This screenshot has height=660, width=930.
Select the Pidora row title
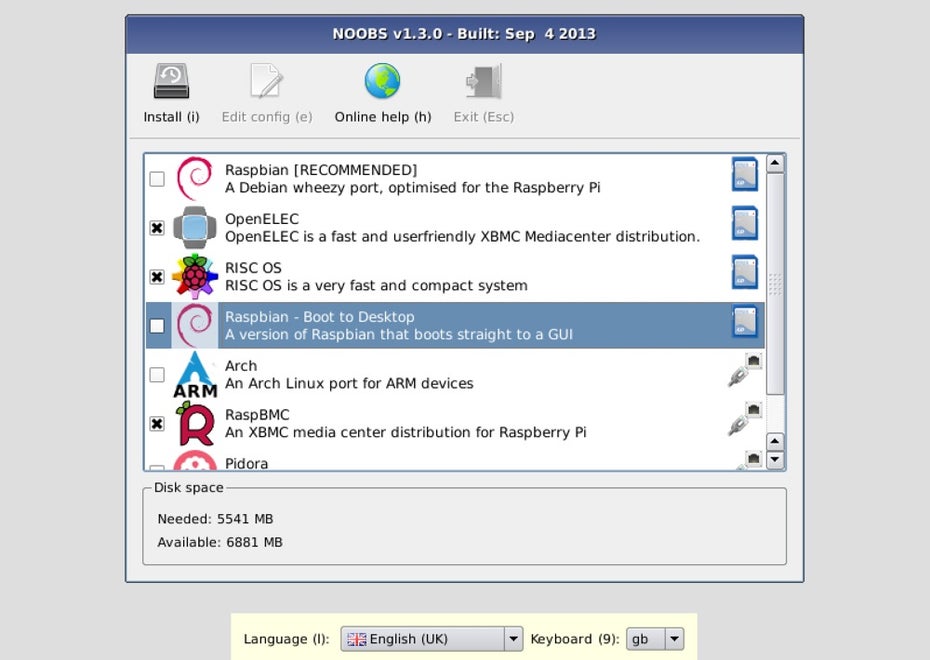pyautogui.click(x=246, y=464)
